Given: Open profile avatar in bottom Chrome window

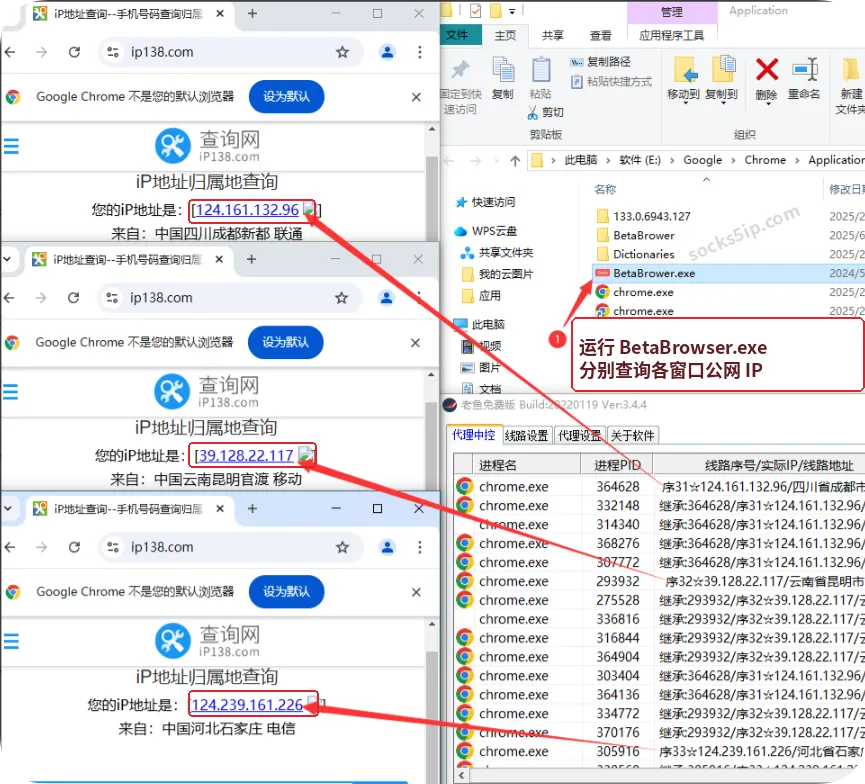Looking at the screenshot, I should tap(387, 547).
